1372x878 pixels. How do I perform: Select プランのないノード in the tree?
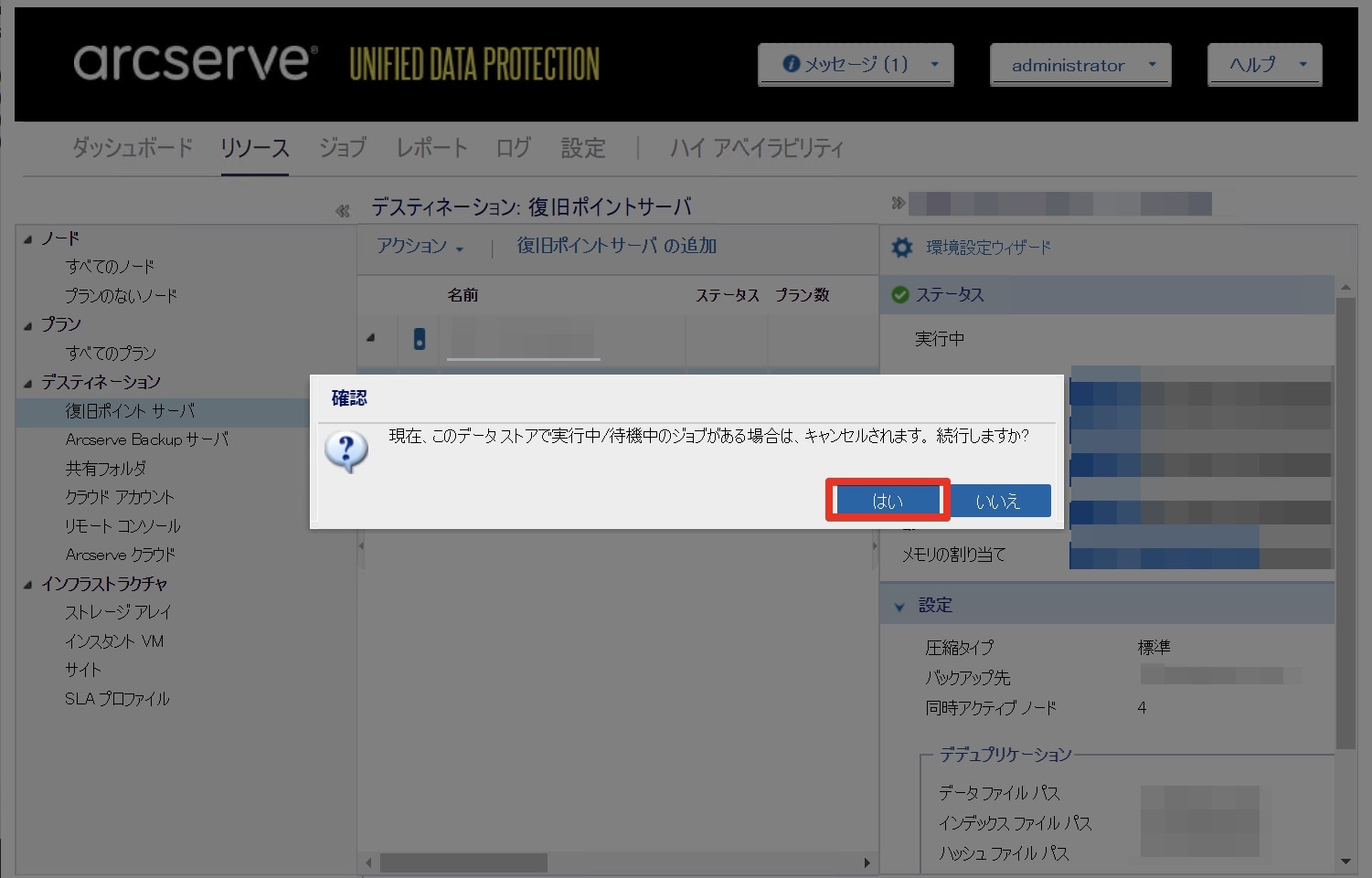coord(121,296)
